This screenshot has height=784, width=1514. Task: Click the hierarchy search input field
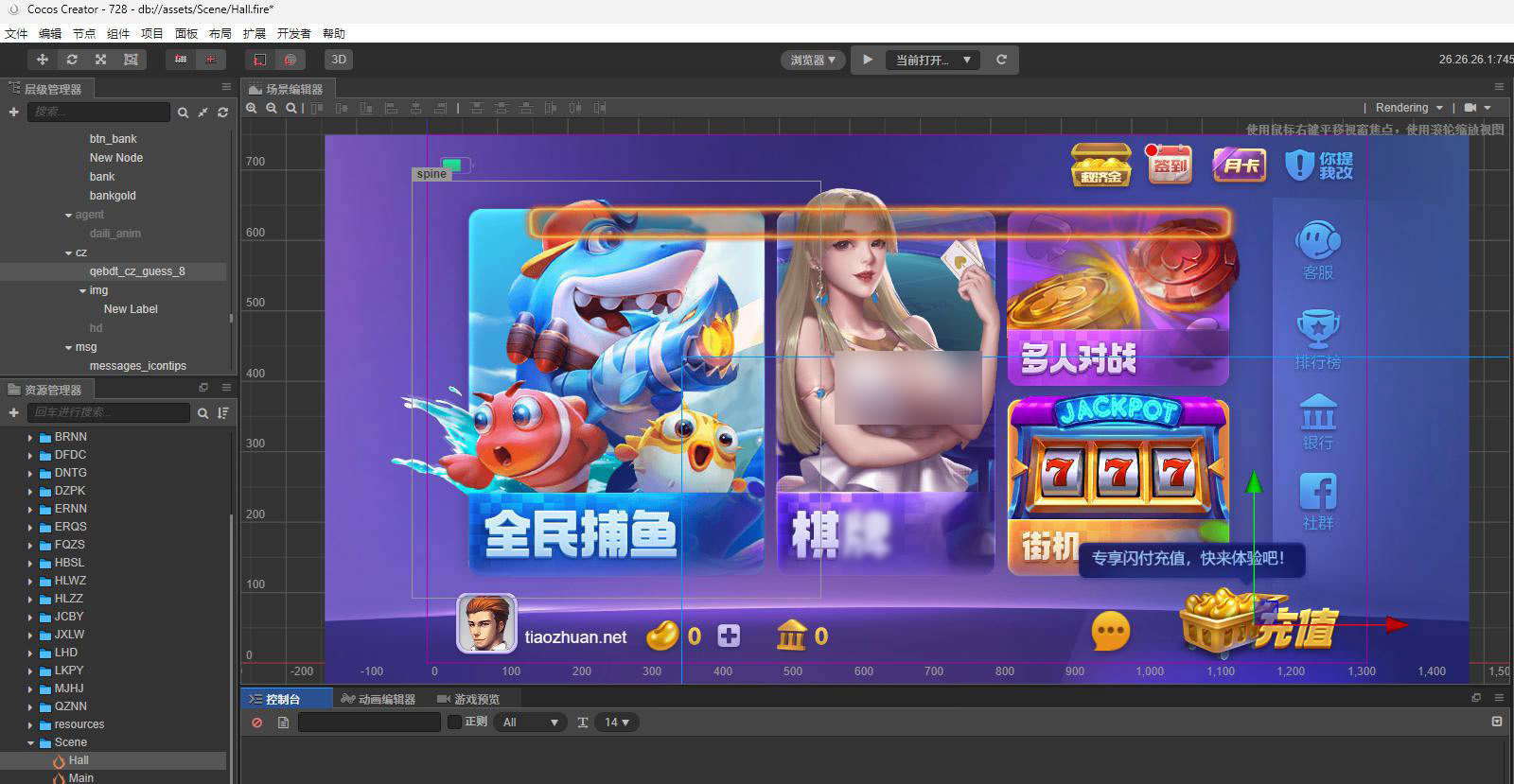click(98, 112)
